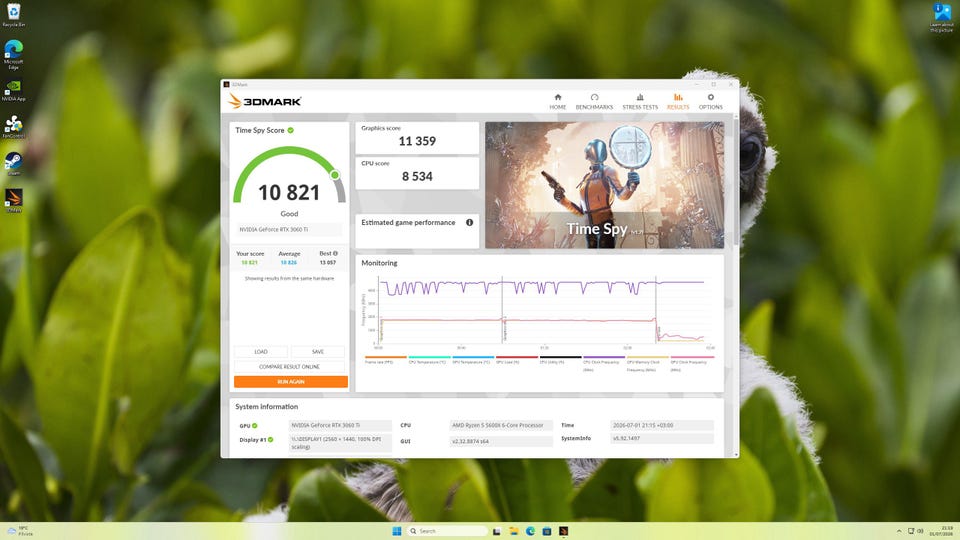This screenshot has height=540, width=960.
Task: Click NVIDIA GeForce RTX 3060 Ti under gauge
Action: pyautogui.click(x=288, y=230)
